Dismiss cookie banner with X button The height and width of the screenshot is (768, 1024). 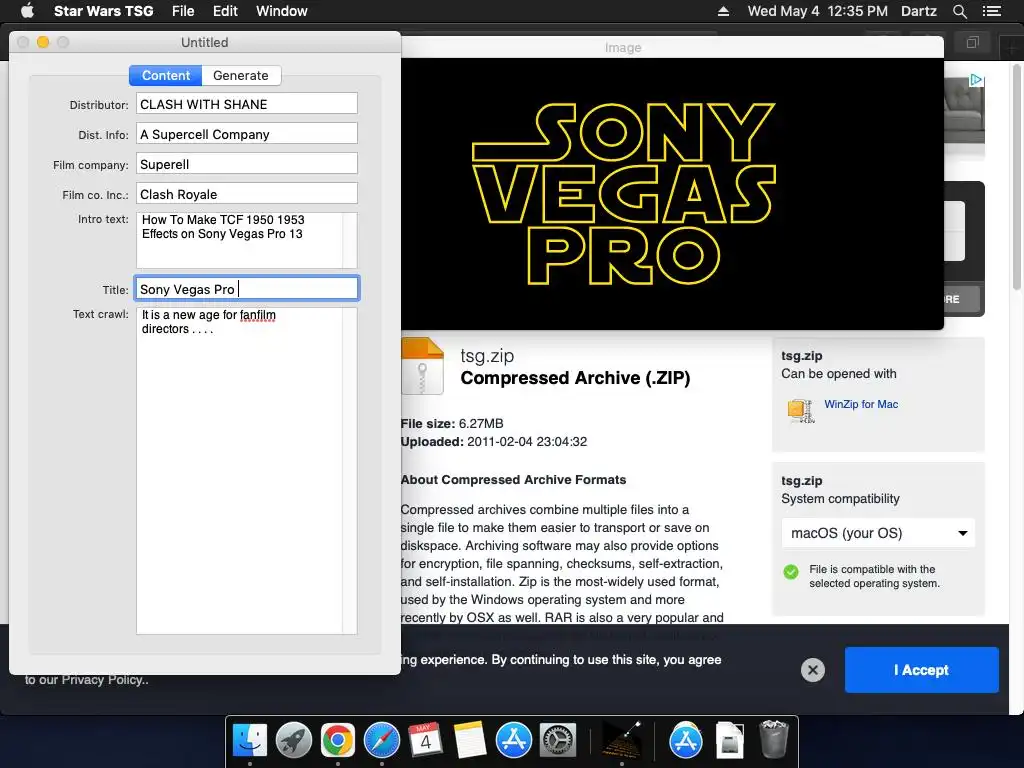coord(813,670)
